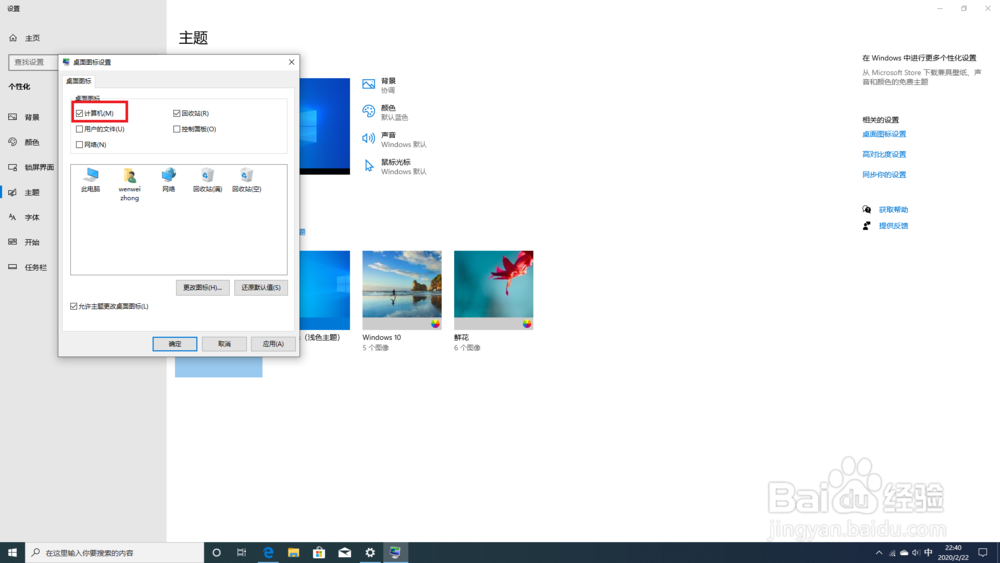Click the 还原默认值(S) button
Viewport: 1000px width, 563px height.
tap(261, 288)
